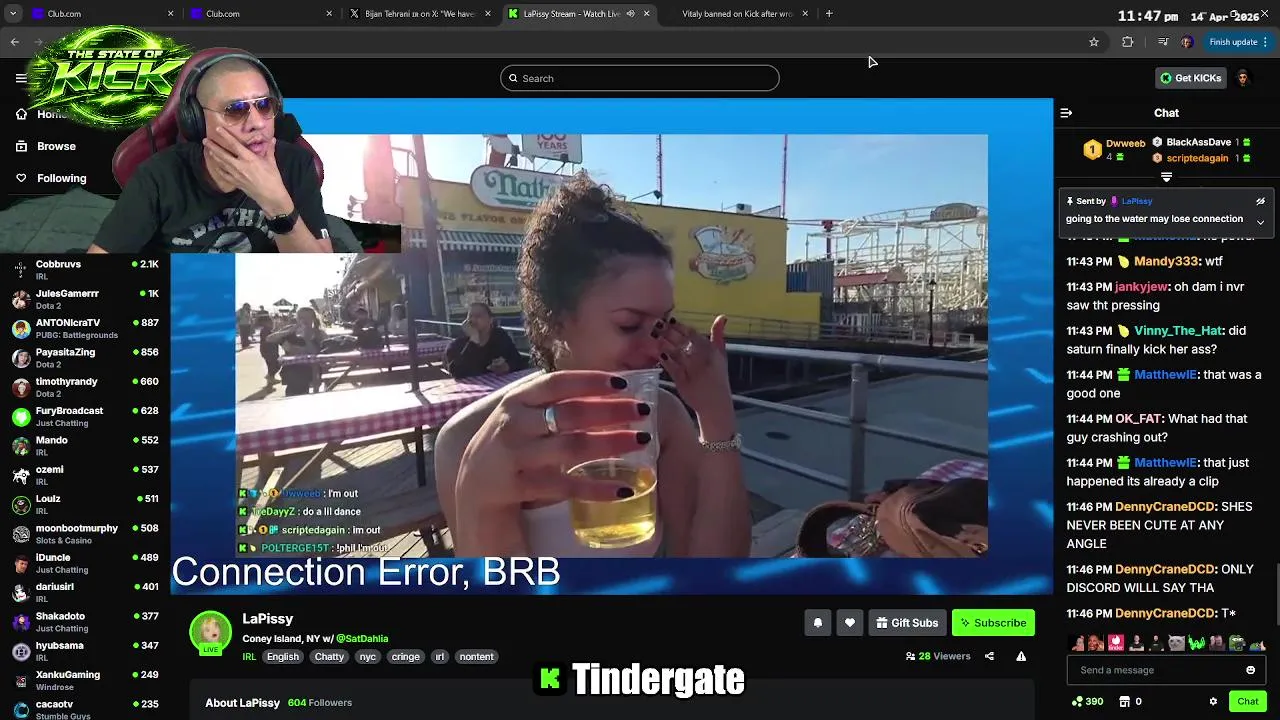
Task: Focus the Search input field
Action: (640, 78)
